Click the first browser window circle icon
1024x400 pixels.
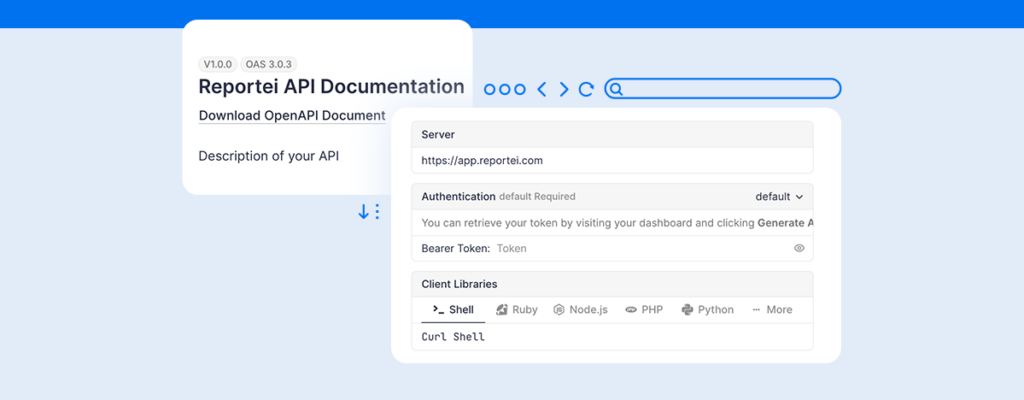(x=490, y=90)
